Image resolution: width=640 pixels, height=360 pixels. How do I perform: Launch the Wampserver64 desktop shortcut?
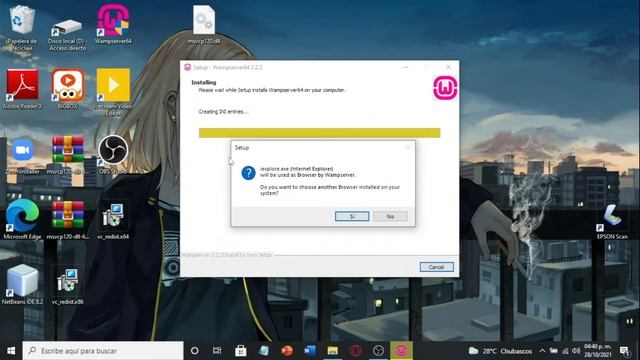click(x=113, y=24)
